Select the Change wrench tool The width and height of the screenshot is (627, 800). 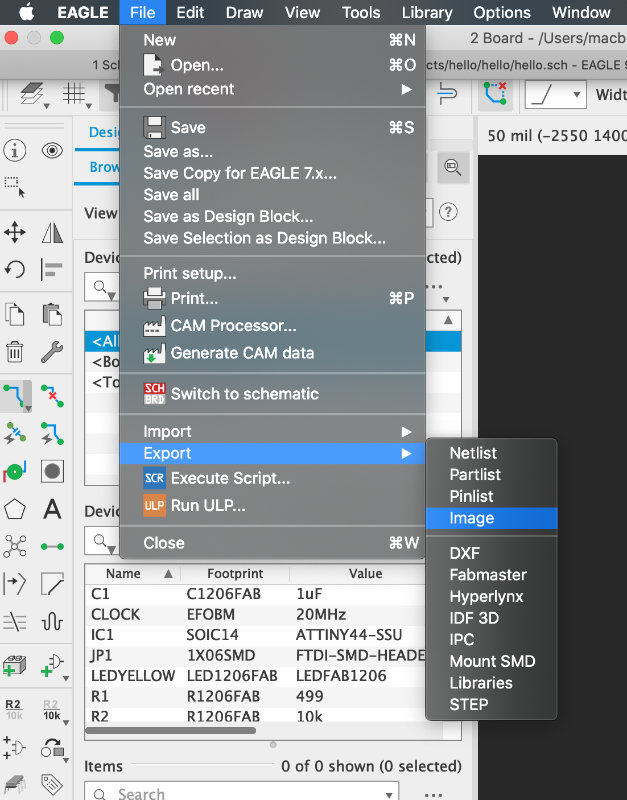click(52, 352)
